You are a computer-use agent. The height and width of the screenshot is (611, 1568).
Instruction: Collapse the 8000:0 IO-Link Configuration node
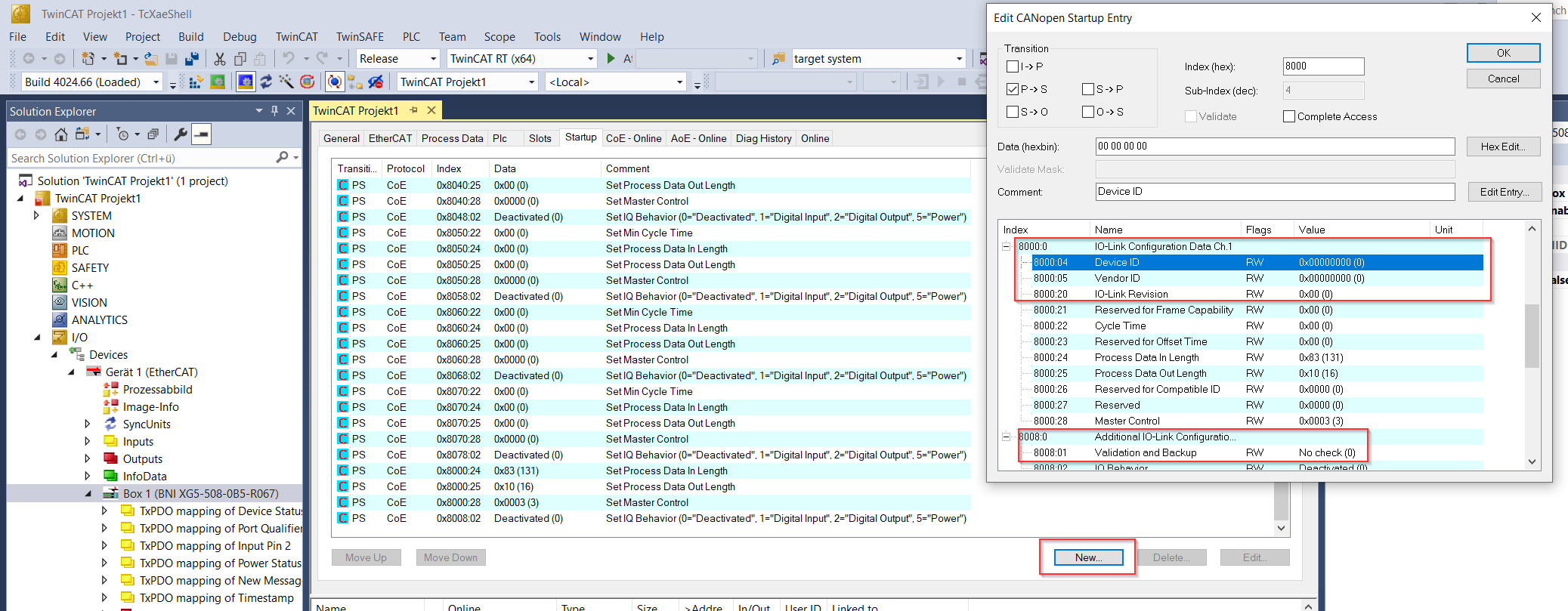click(1007, 246)
